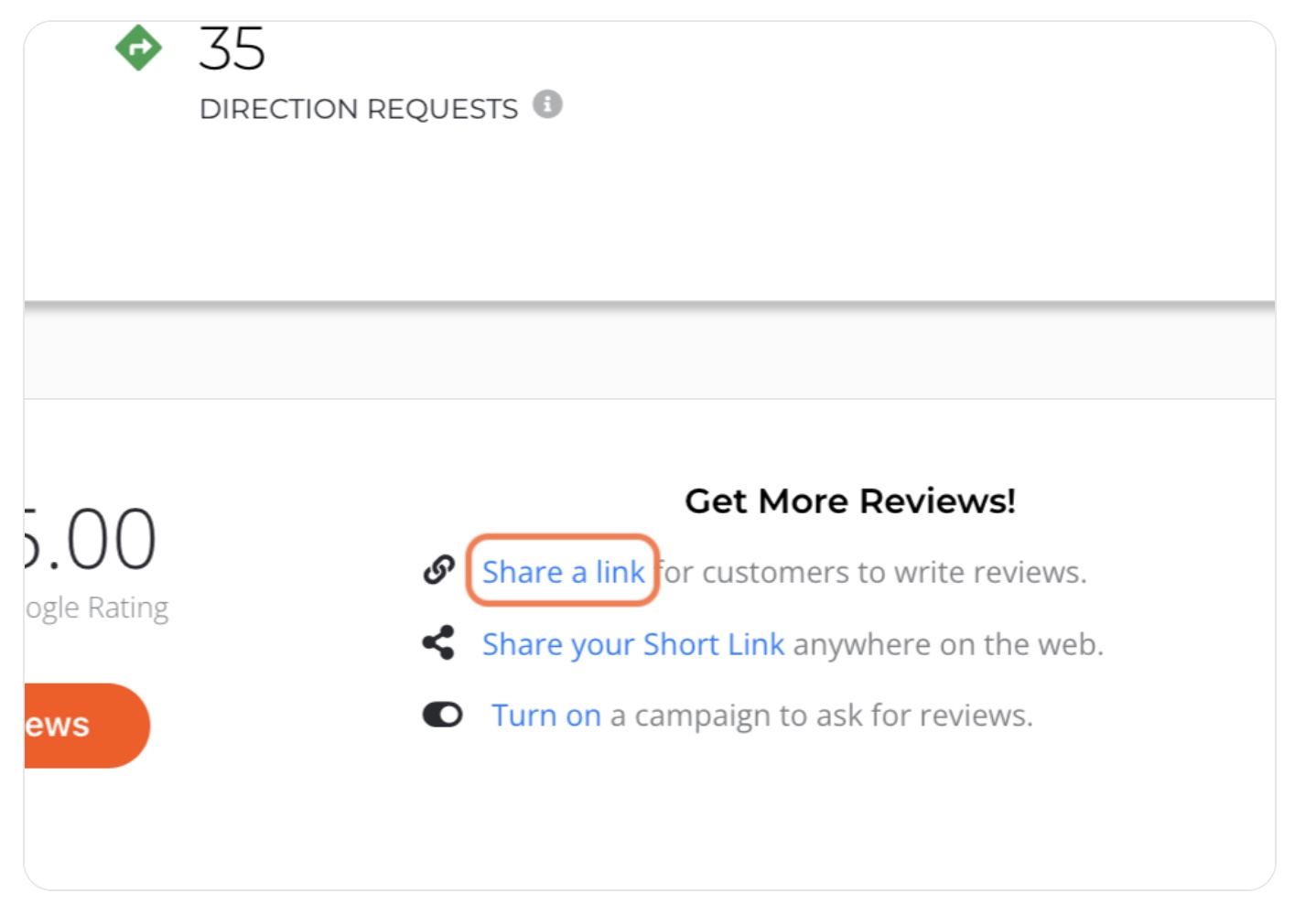Click the chain link icon
Screen dimensions: 1316x915
[x=439, y=570]
